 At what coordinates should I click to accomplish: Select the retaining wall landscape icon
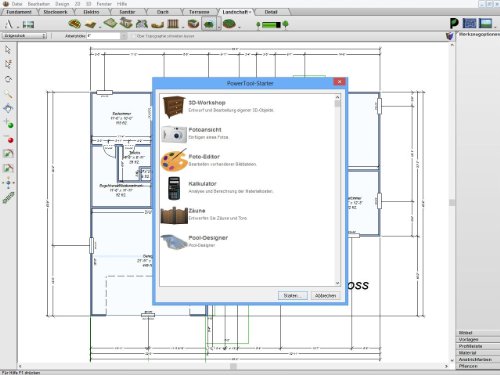point(142,24)
